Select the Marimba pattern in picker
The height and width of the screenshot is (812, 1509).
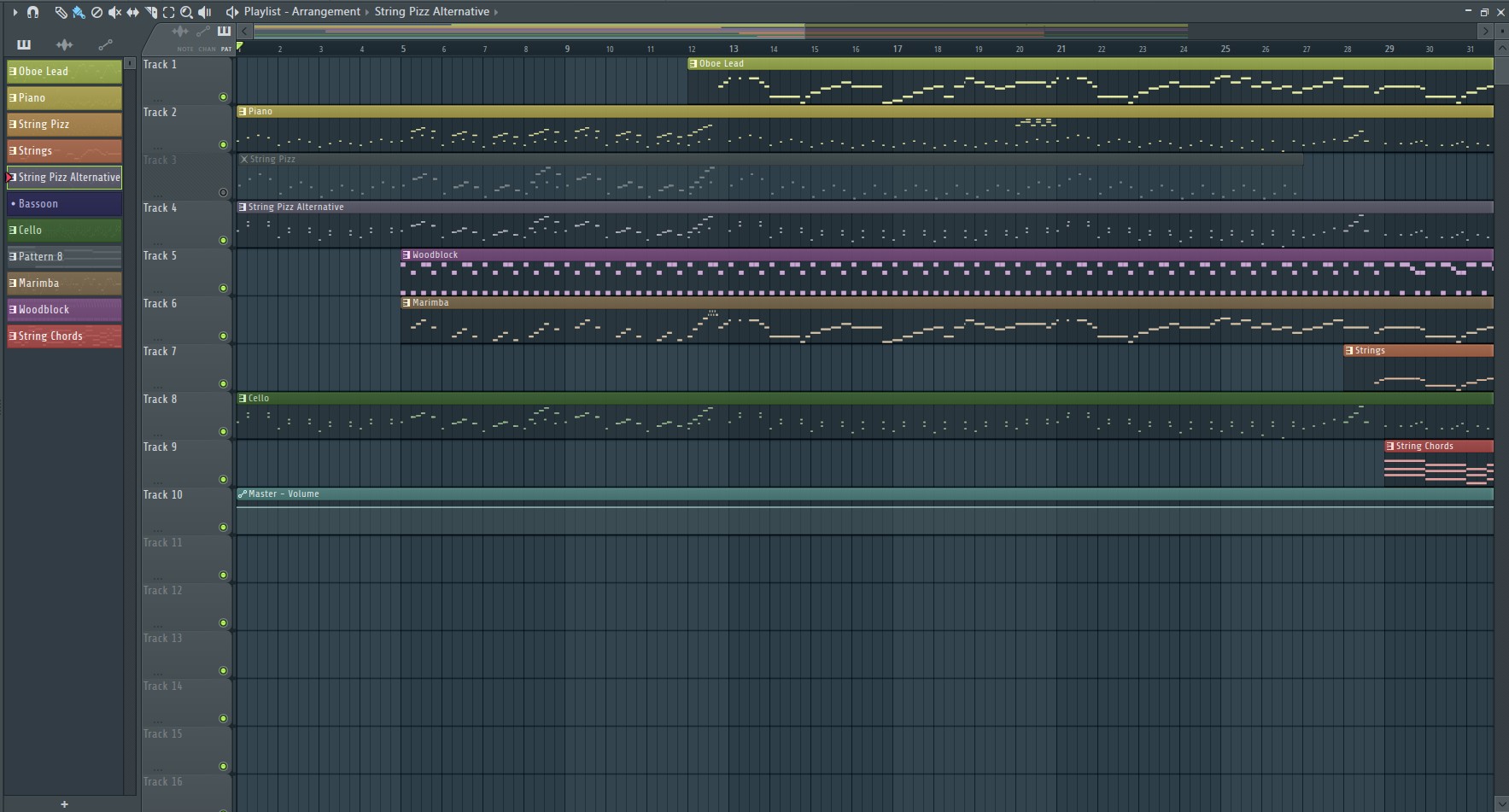click(x=64, y=283)
